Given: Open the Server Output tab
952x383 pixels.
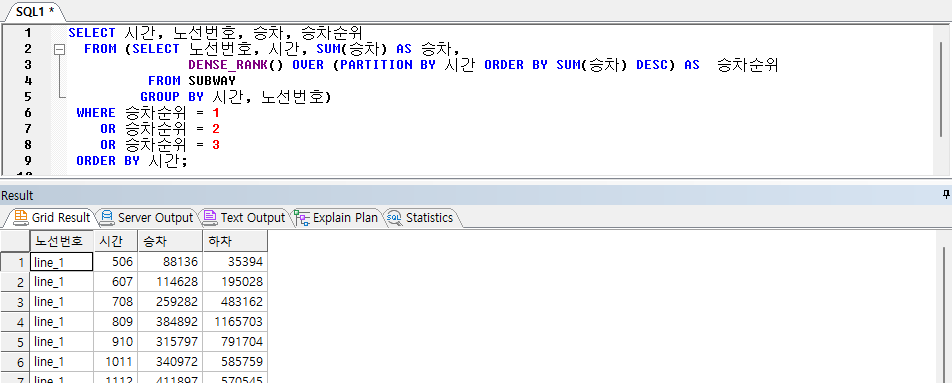Looking at the screenshot, I should (x=146, y=217).
